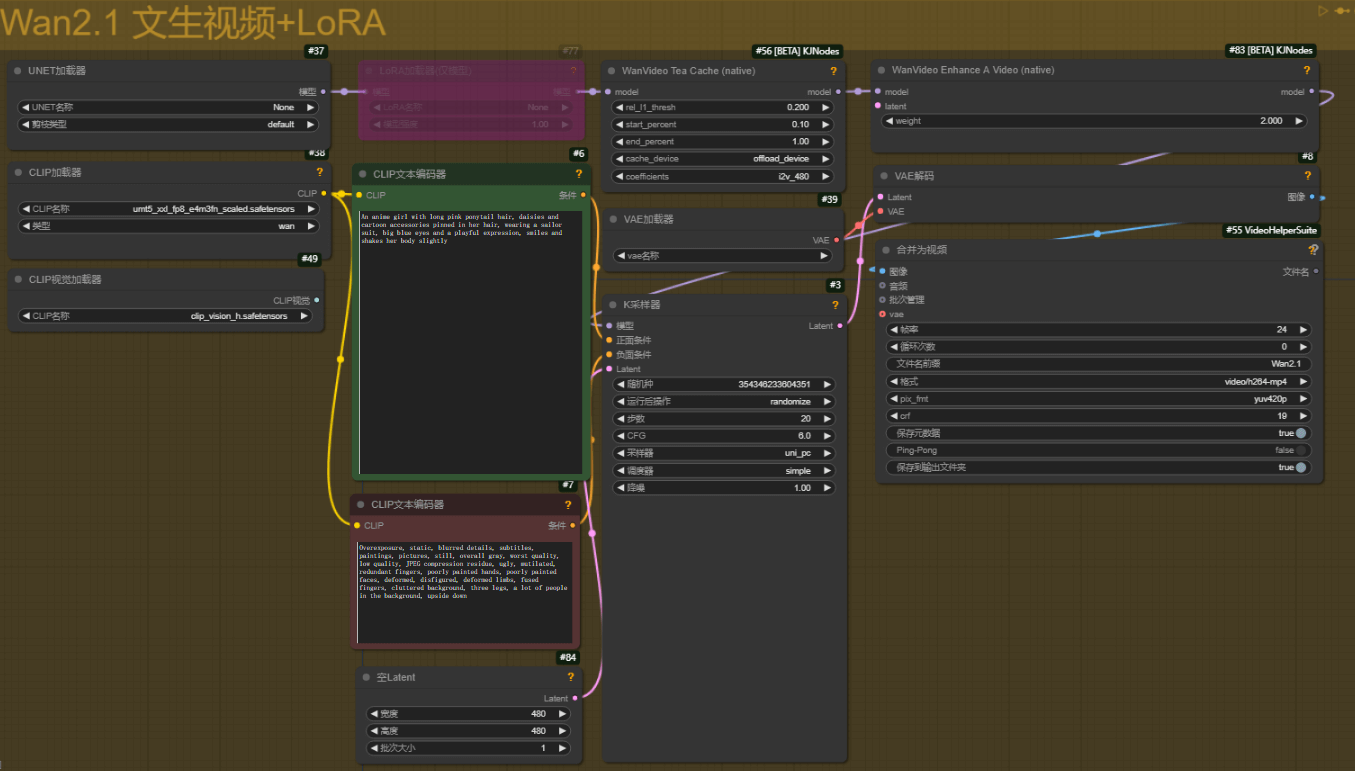The image size is (1355, 771).
Task: Toggle the 保存元数据 switch
Action: click(1301, 433)
